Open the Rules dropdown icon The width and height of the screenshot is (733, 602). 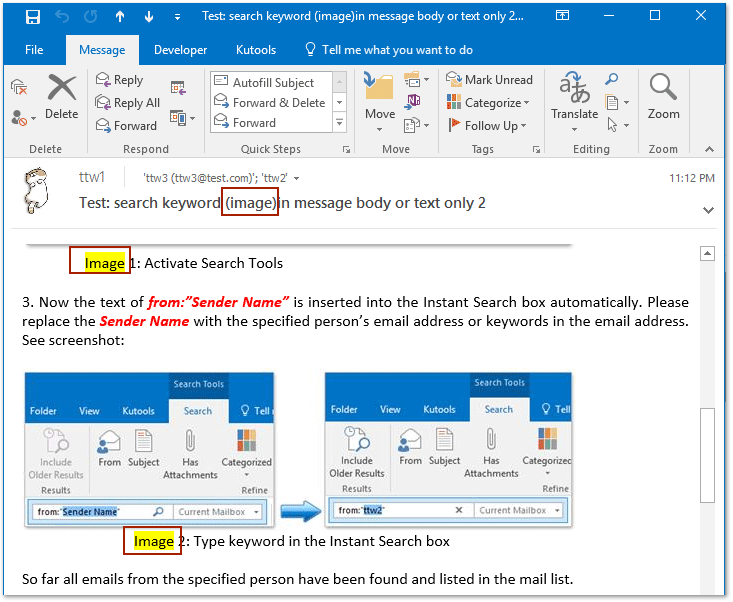(x=416, y=79)
